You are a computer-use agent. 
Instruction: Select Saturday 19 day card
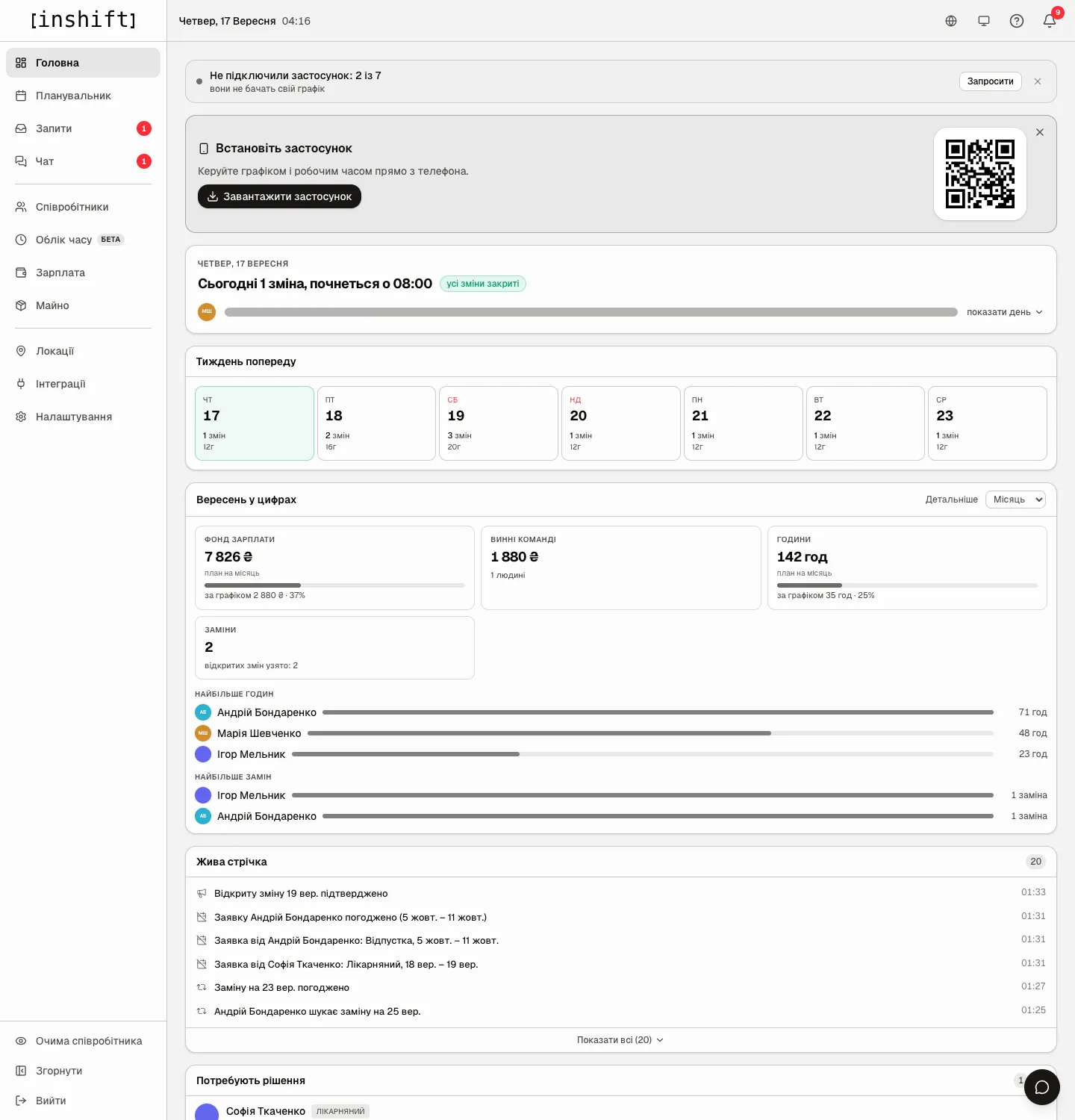(x=499, y=423)
